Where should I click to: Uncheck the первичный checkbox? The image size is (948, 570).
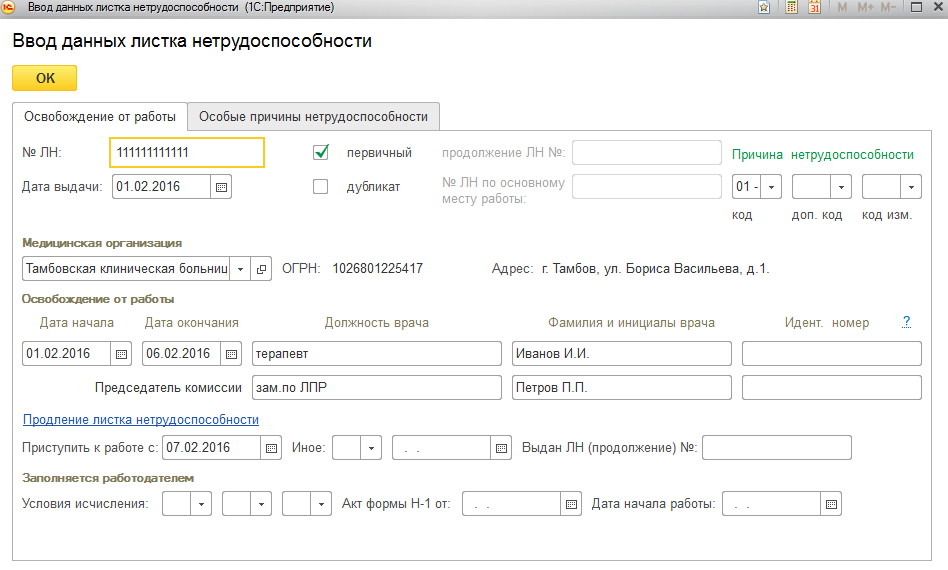[x=321, y=152]
